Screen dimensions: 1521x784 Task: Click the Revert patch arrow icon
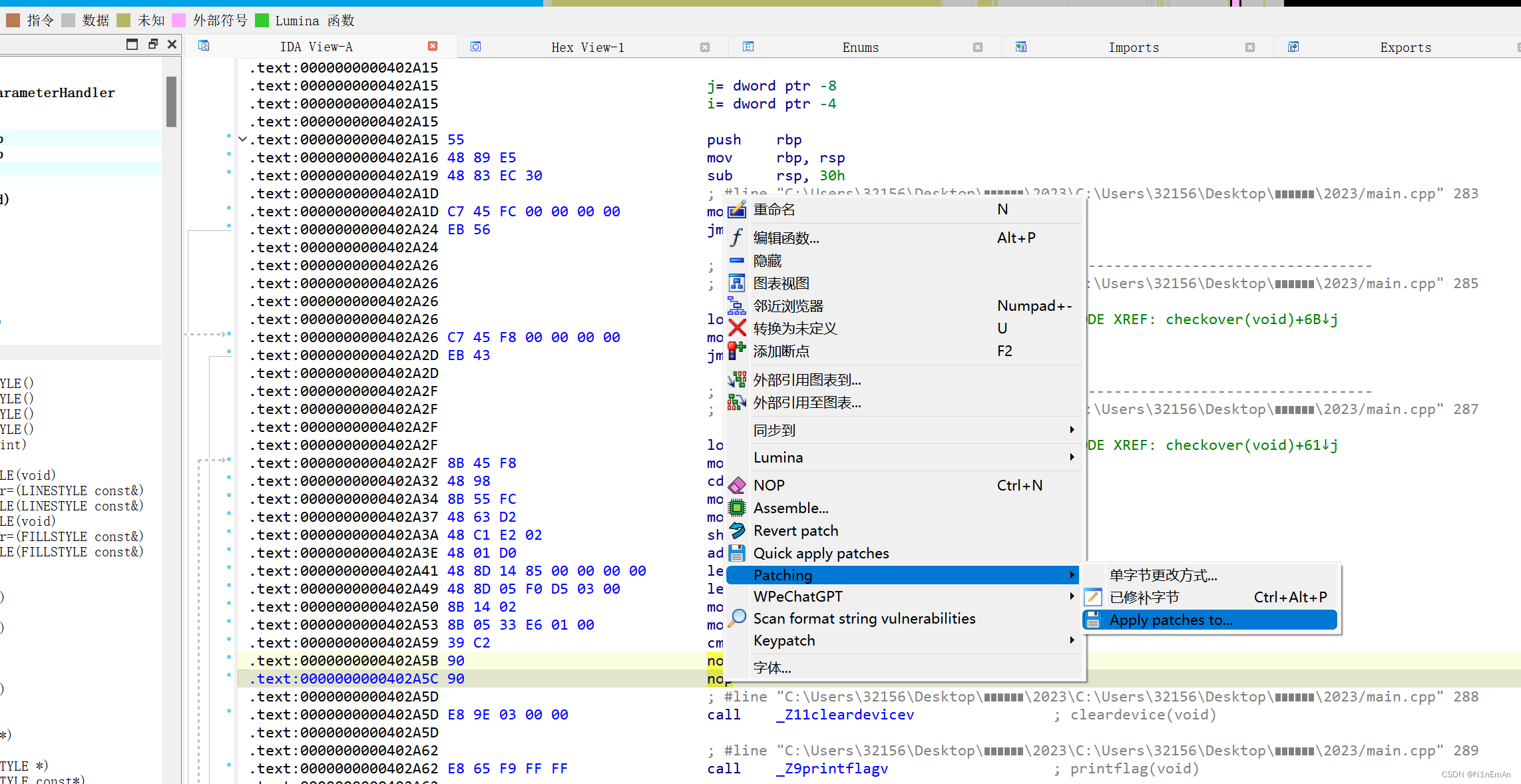coord(737,530)
